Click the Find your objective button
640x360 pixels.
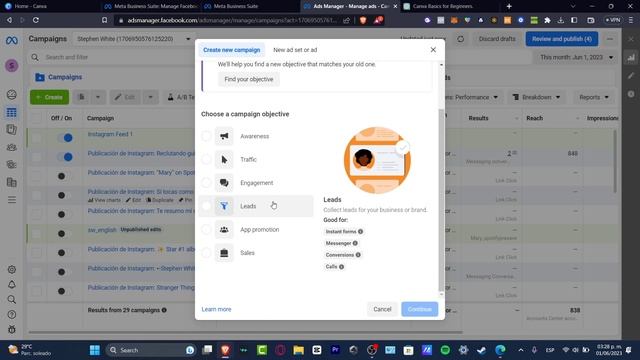[249, 79]
